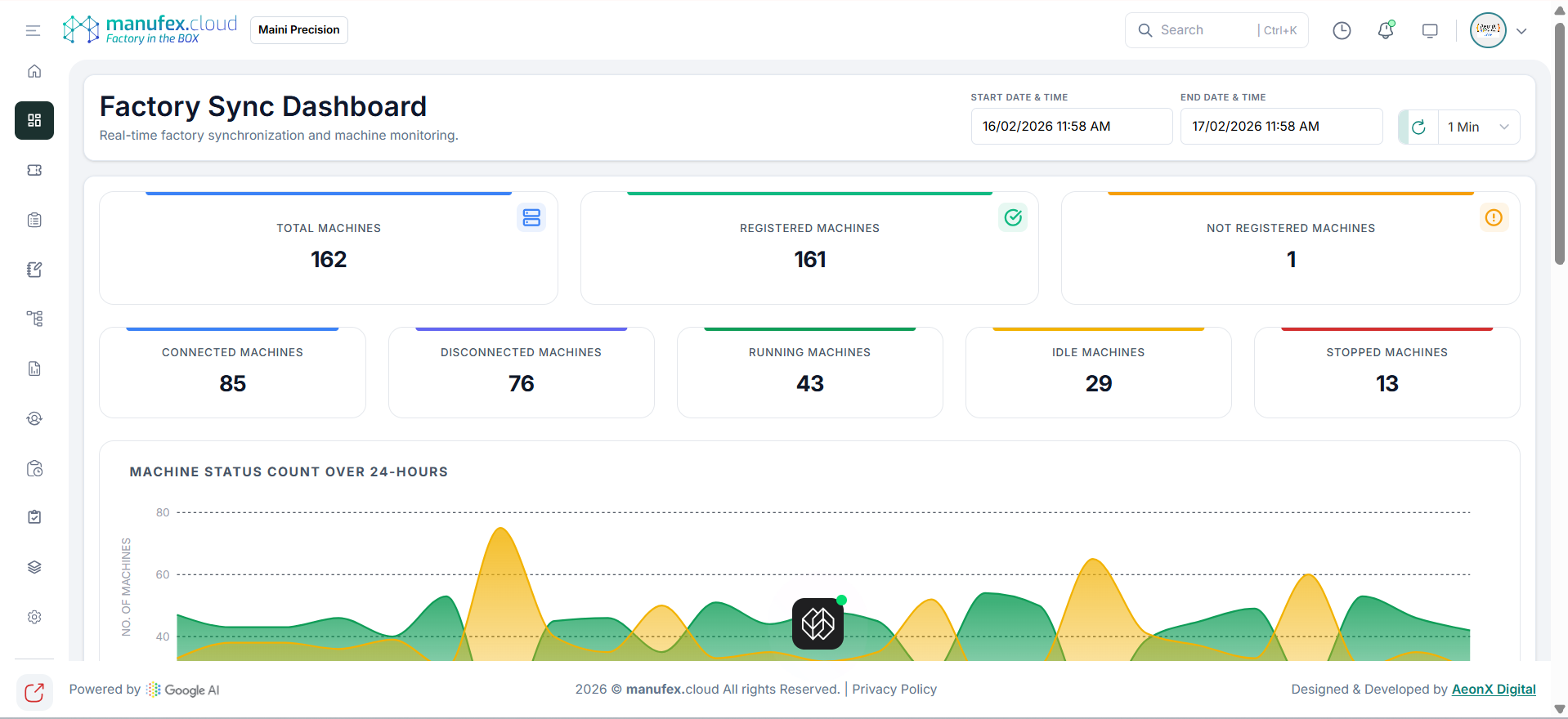Click the Total Machines value 162

329,259
